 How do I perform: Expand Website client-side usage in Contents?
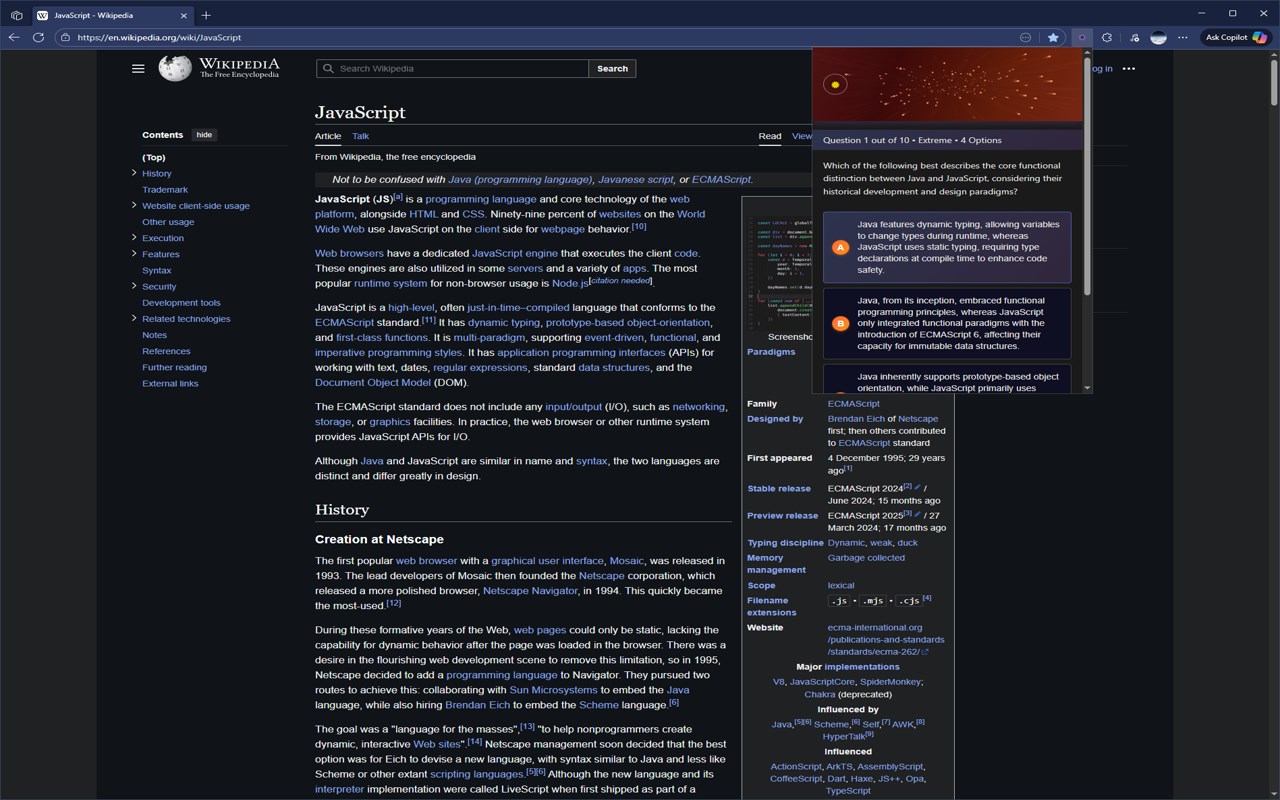pos(134,205)
